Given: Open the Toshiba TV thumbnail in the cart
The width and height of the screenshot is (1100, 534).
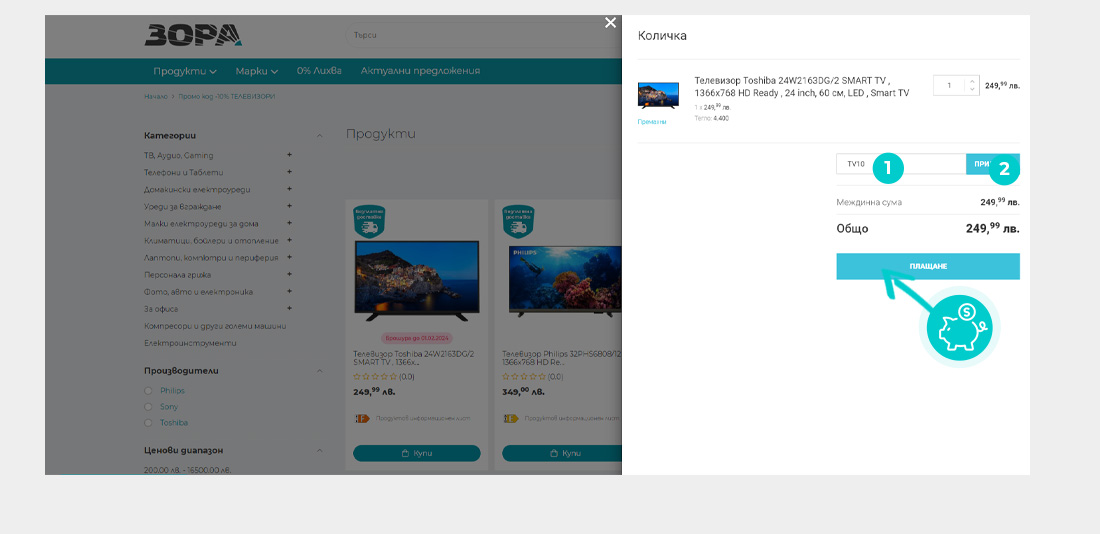Looking at the screenshot, I should (658, 95).
